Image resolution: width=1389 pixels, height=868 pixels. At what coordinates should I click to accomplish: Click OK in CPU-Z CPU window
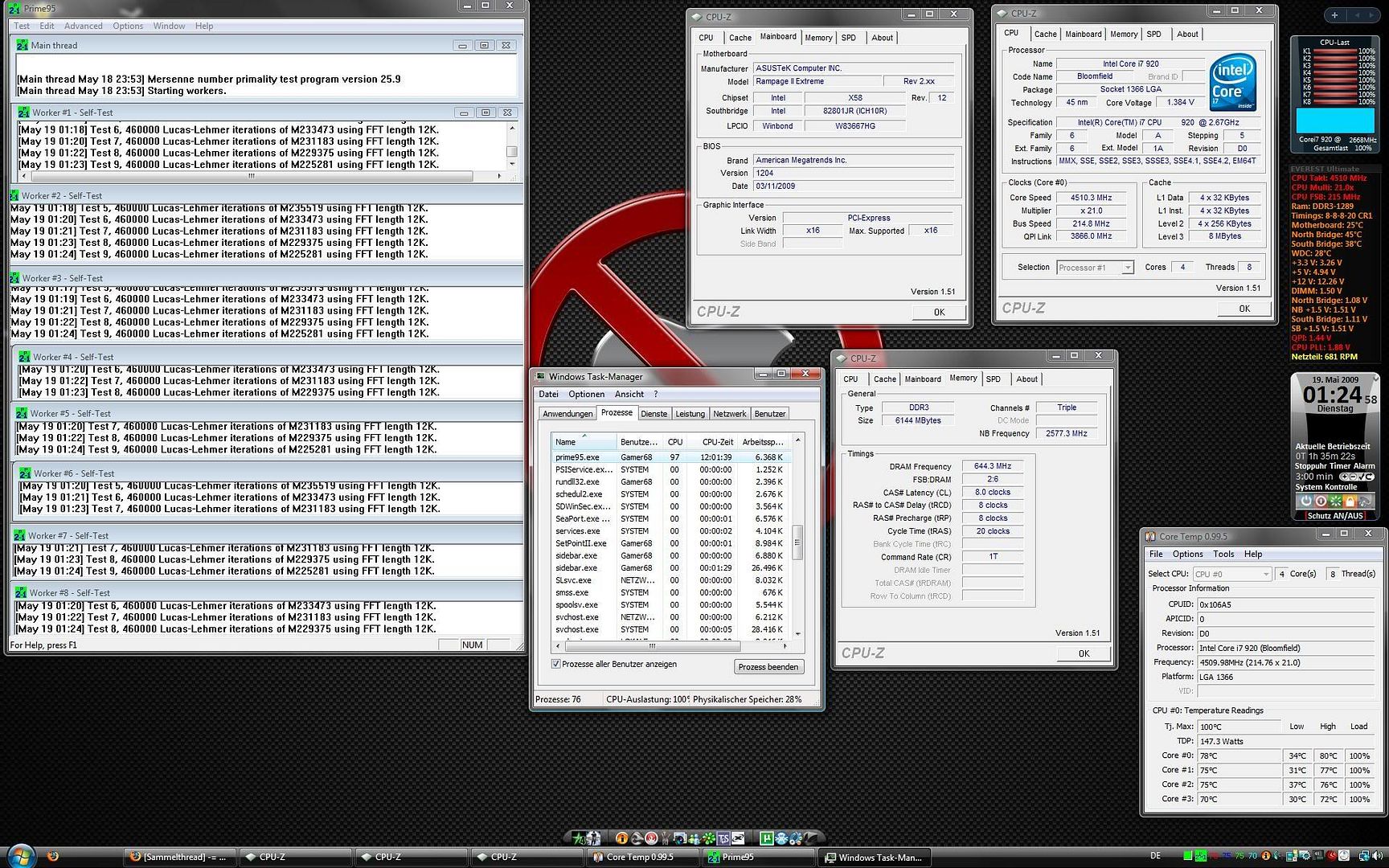coord(1244,309)
